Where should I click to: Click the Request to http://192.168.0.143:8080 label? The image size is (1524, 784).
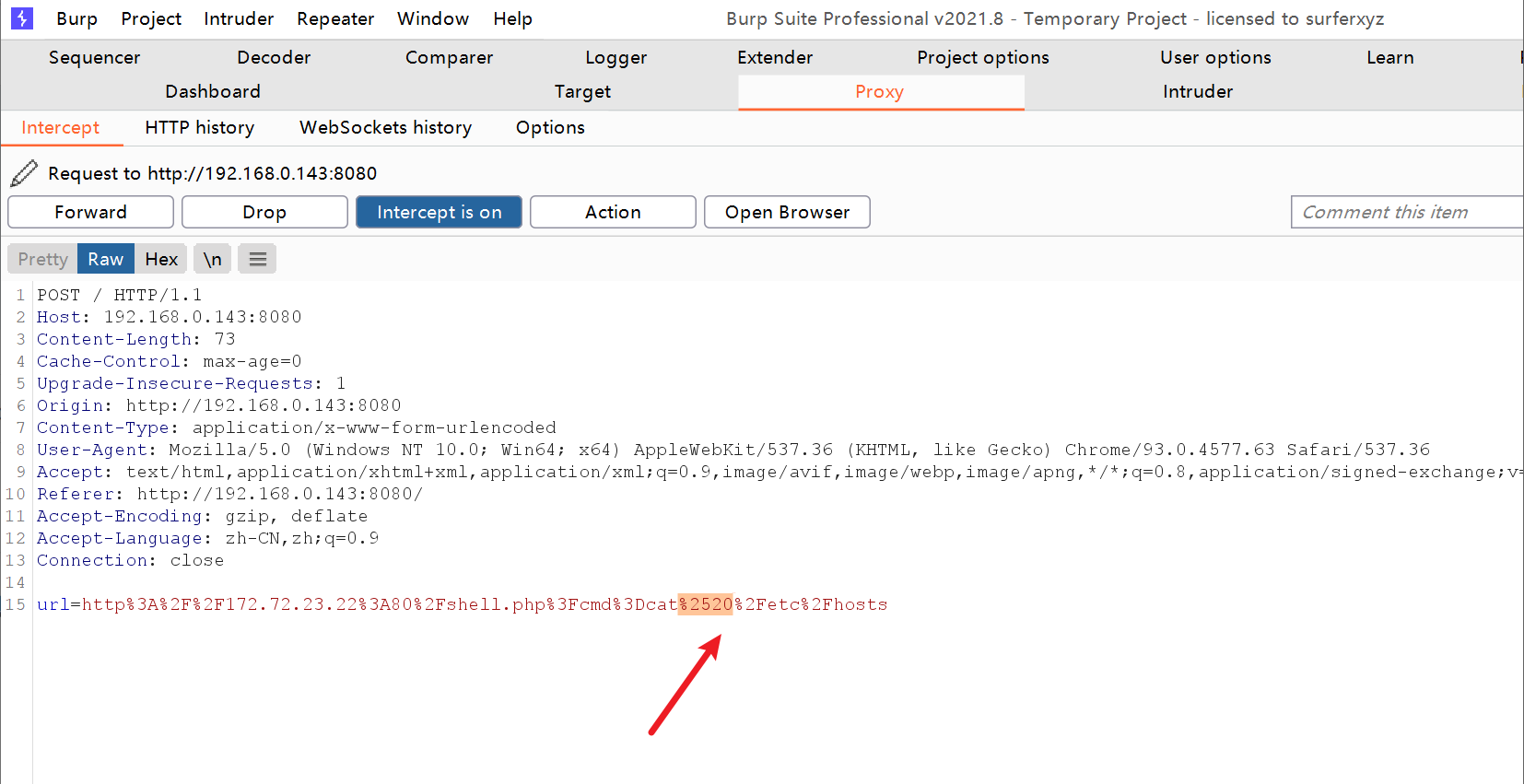pos(212,173)
